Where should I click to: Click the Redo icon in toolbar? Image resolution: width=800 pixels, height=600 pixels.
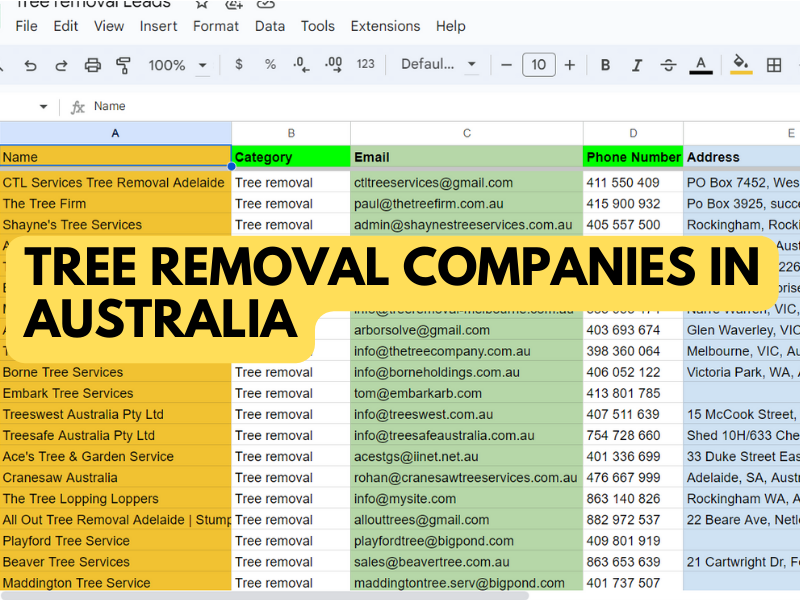[61, 65]
